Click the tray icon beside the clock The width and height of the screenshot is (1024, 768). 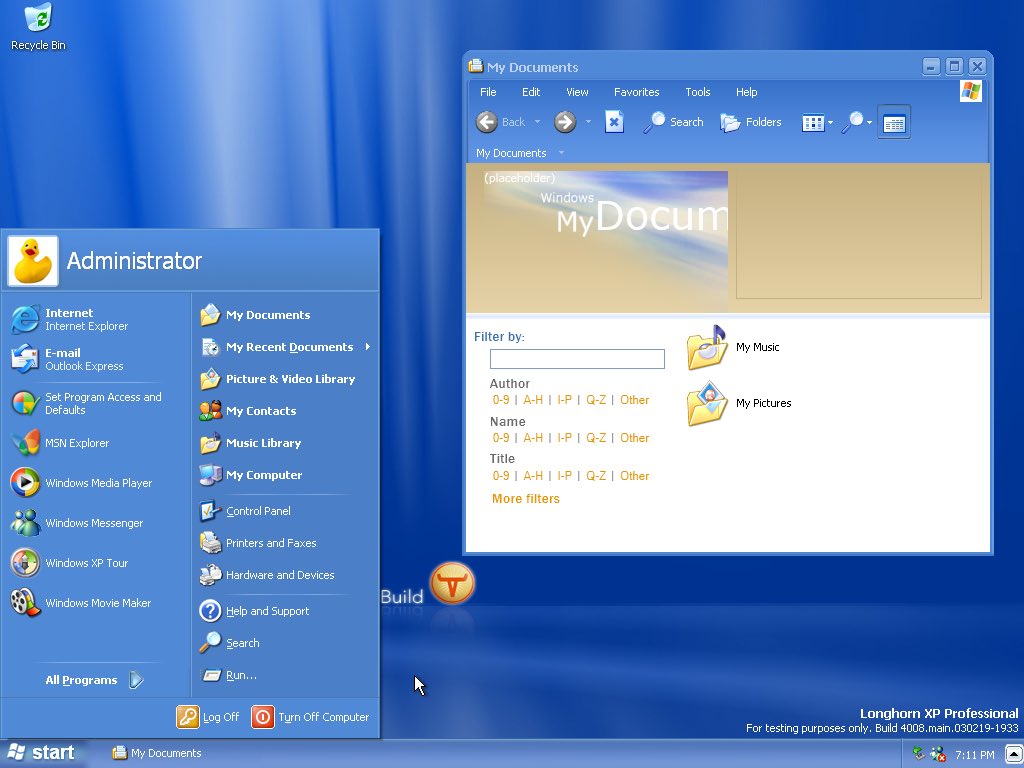coord(938,754)
